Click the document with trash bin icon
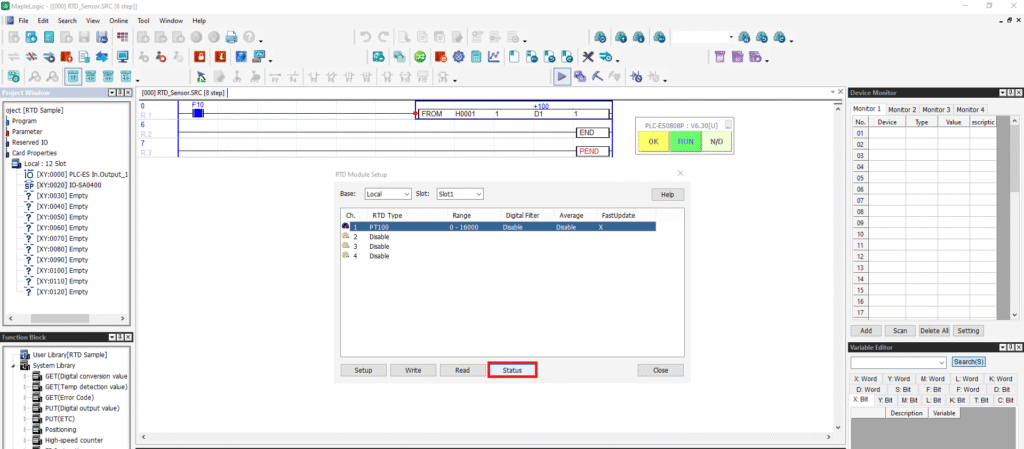This screenshot has height=449, width=1024. point(84,57)
